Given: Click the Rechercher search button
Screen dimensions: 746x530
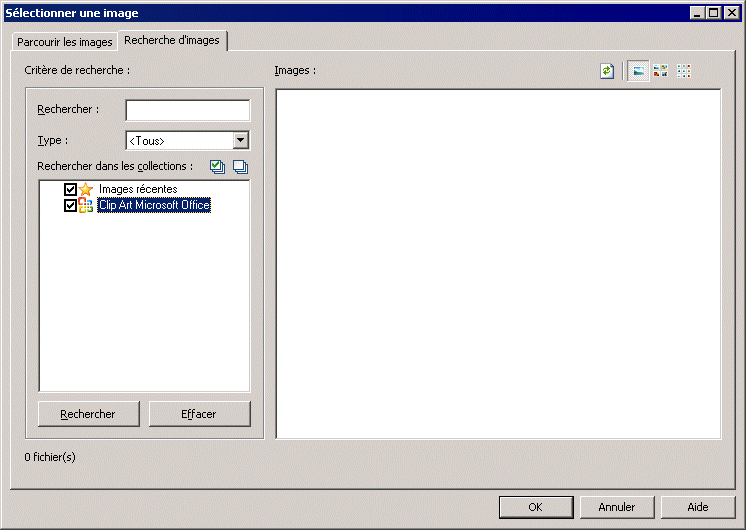Looking at the screenshot, I should [x=88, y=414].
